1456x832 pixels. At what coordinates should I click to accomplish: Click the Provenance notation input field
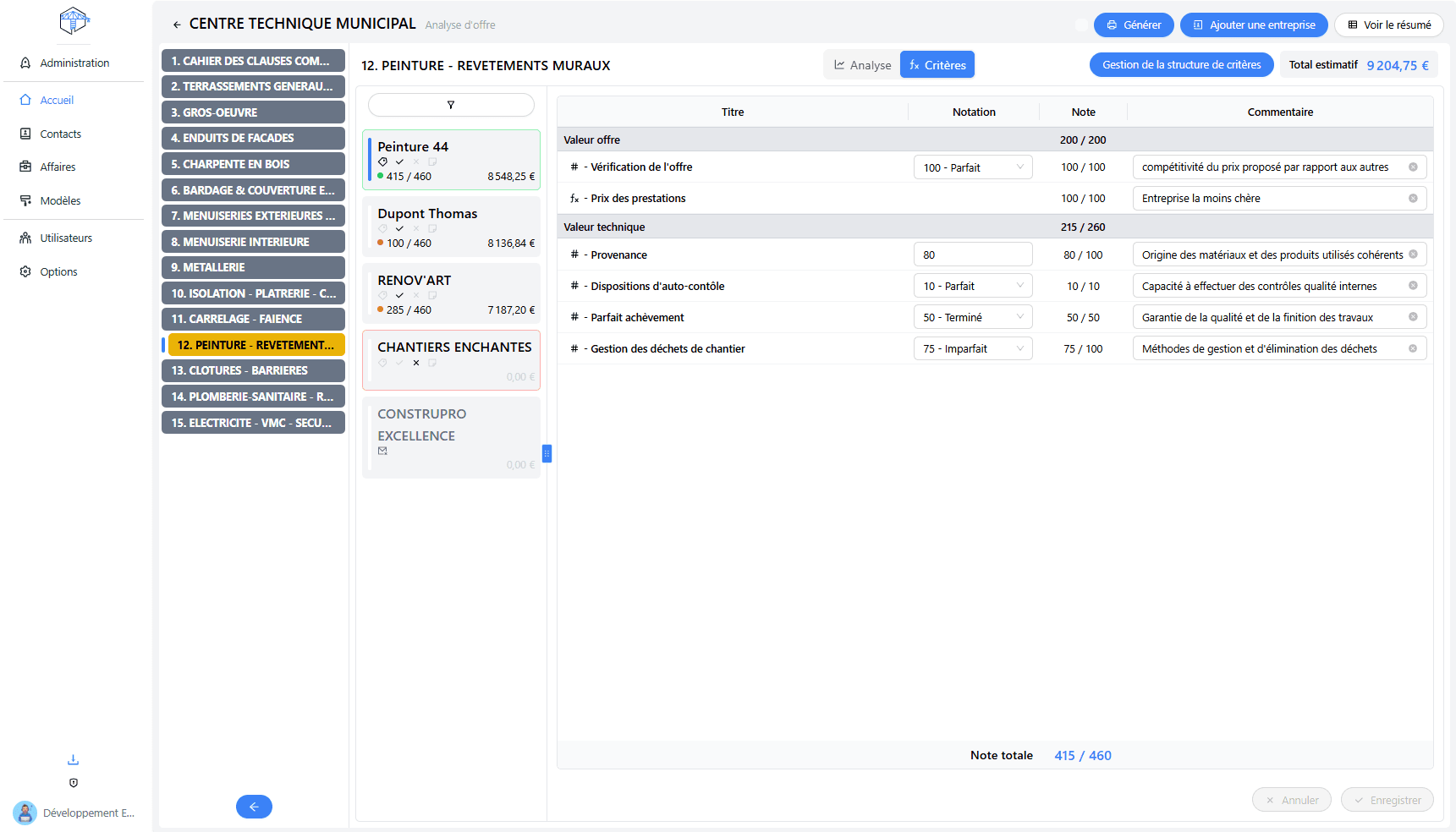[x=973, y=255]
